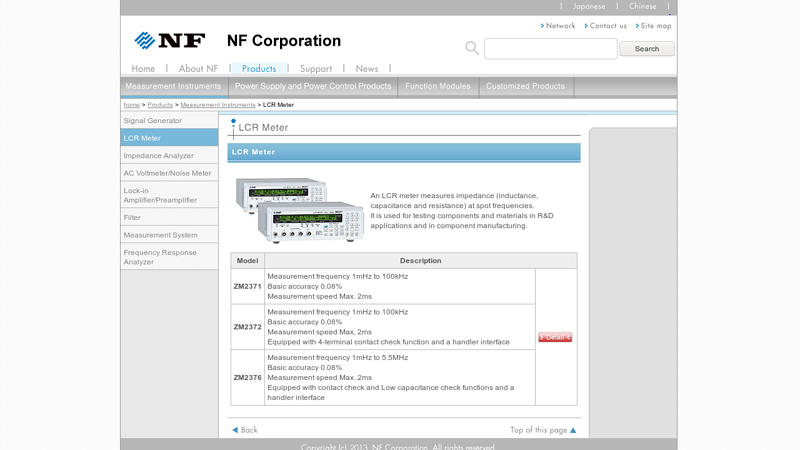The width and height of the screenshot is (800, 450).
Task: Select the Customized Products tab
Action: coord(526,86)
